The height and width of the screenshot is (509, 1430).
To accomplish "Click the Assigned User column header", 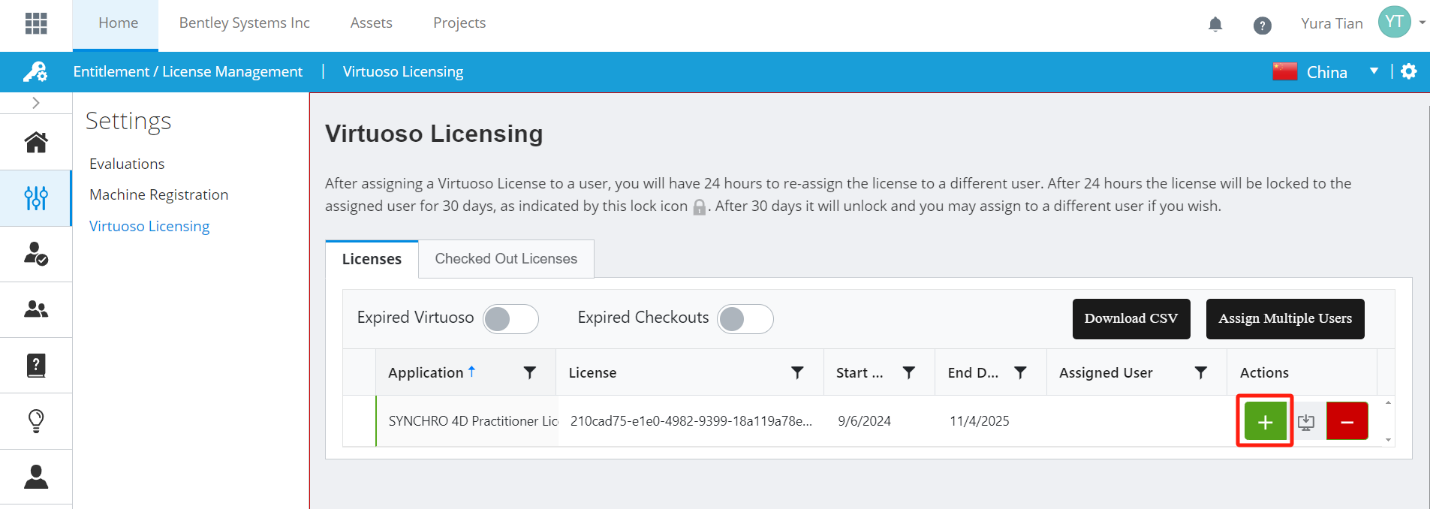I will (1106, 373).
